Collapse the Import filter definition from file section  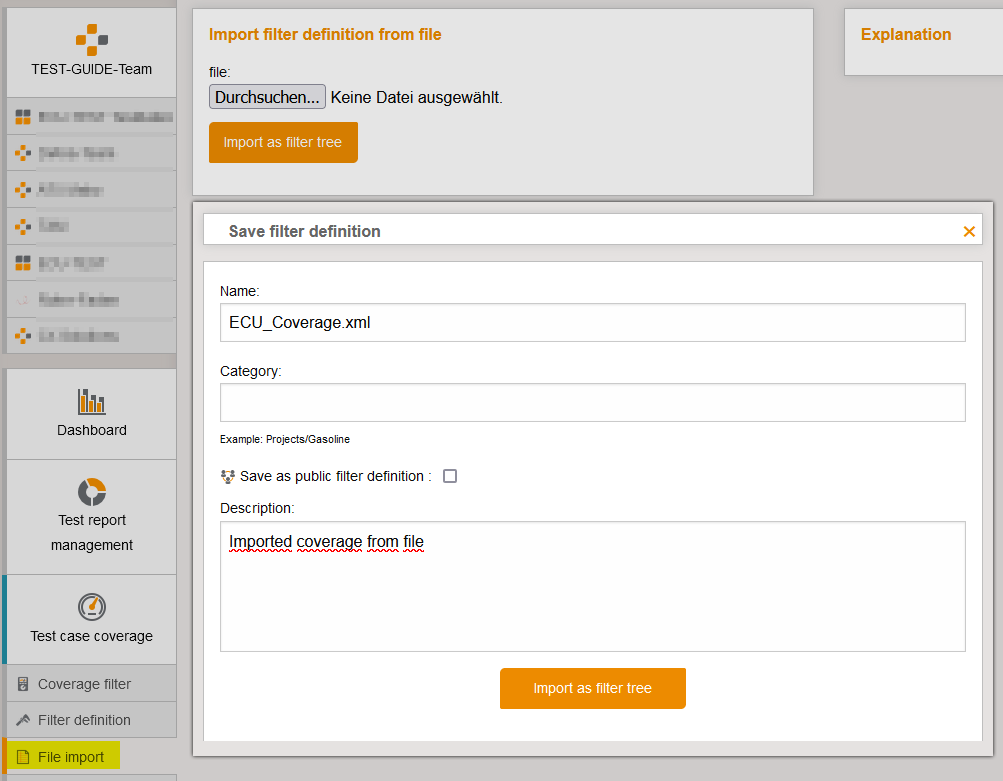tap(325, 34)
